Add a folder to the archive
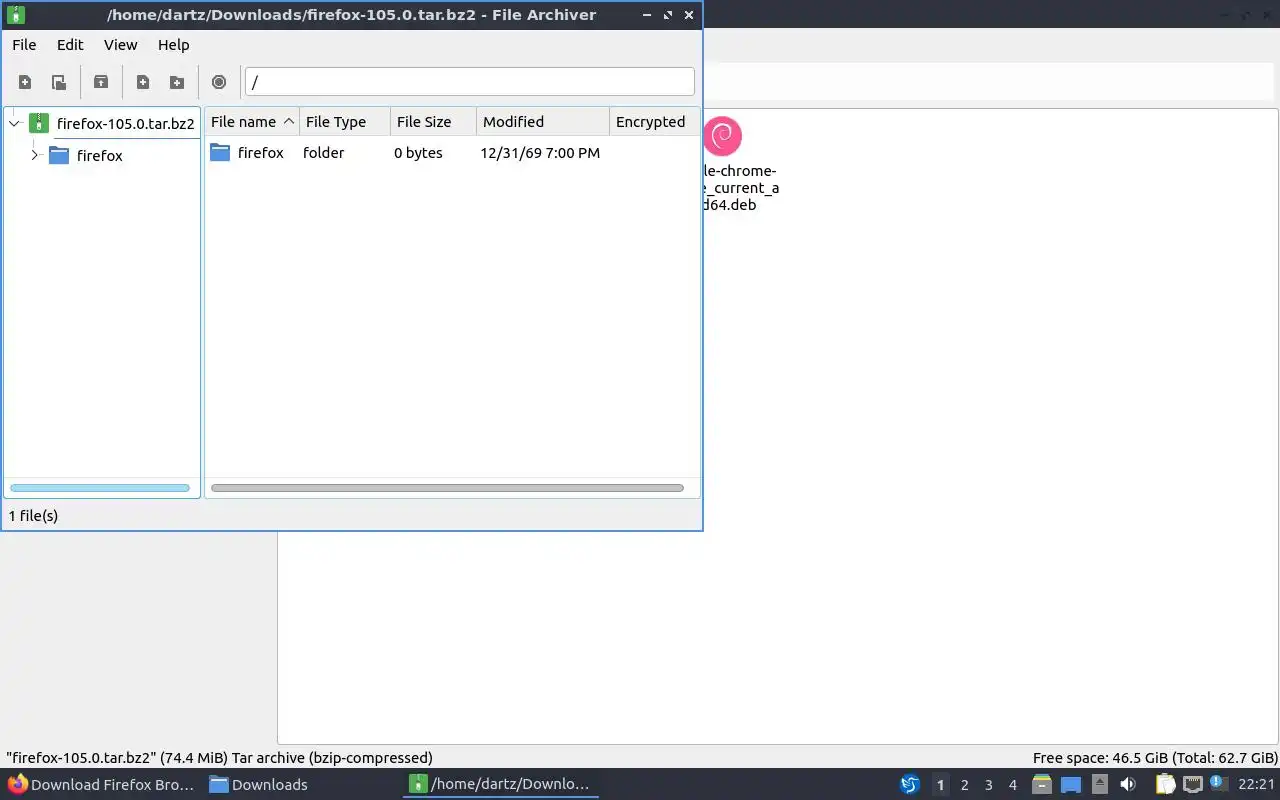Image resolution: width=1280 pixels, height=800 pixels. click(x=177, y=82)
